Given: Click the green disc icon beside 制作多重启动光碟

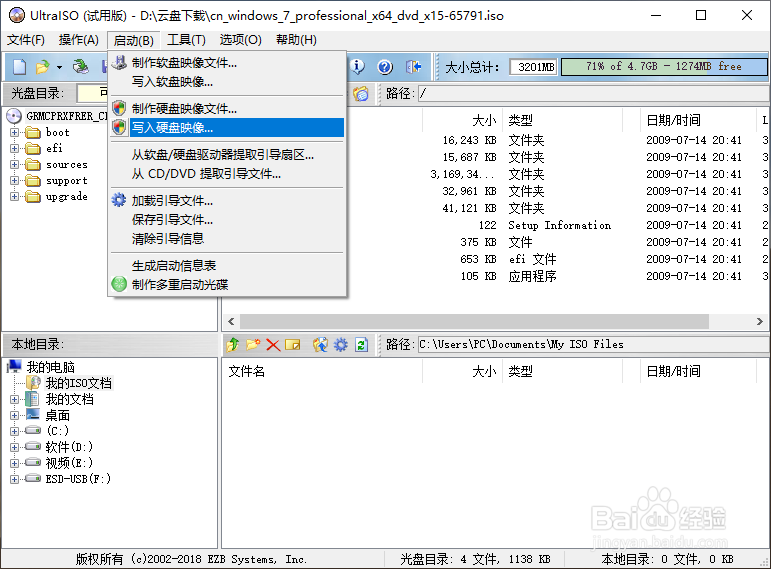Looking at the screenshot, I should (119, 284).
